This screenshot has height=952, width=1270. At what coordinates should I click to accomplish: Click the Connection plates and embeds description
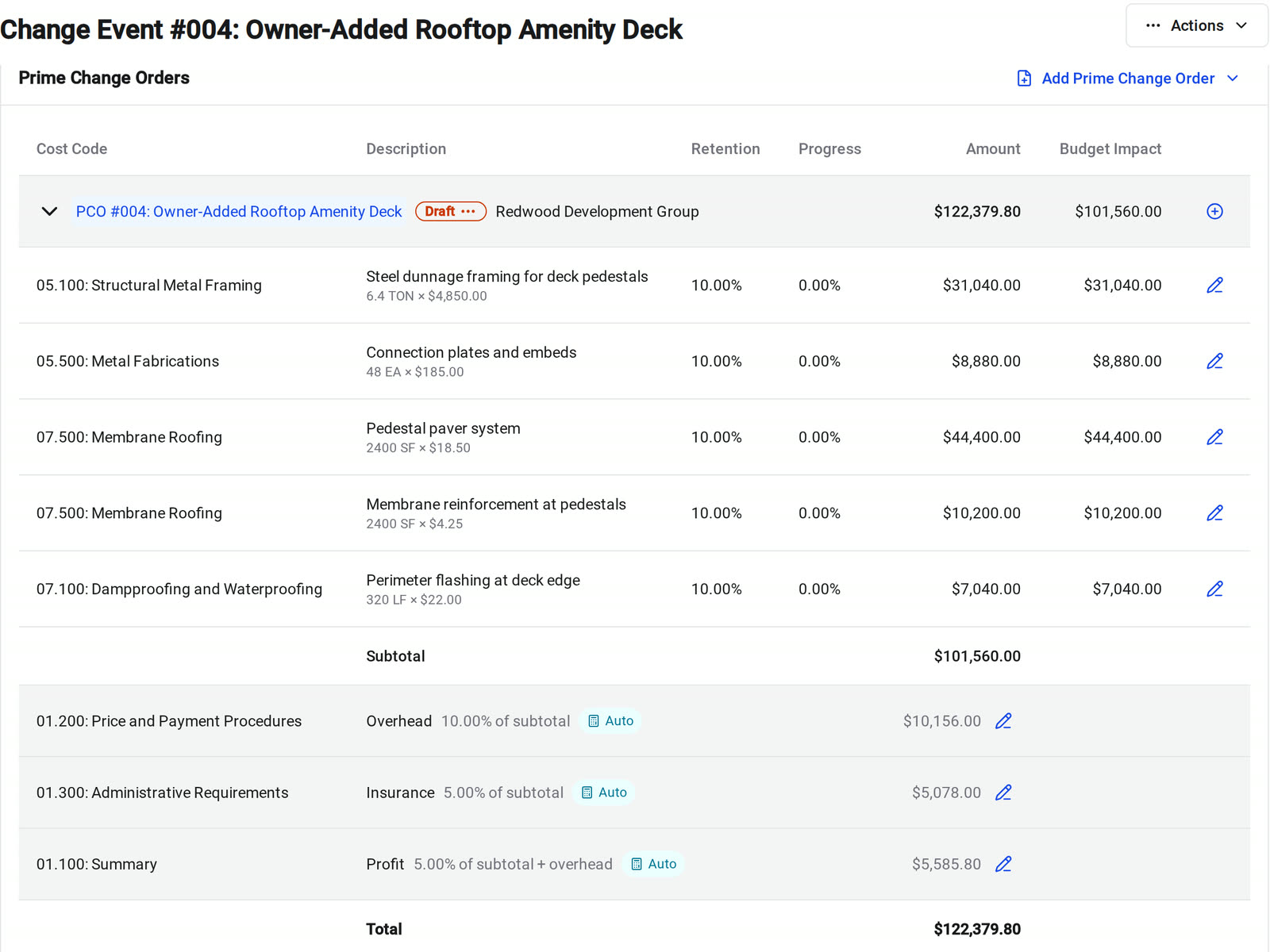[471, 352]
